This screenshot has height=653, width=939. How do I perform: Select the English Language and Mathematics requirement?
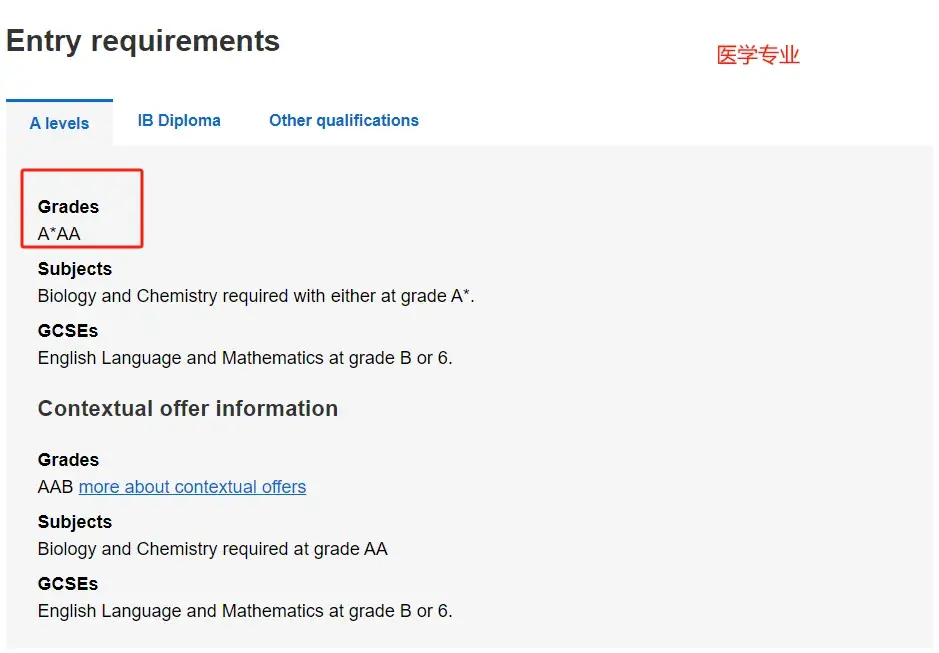[244, 358]
